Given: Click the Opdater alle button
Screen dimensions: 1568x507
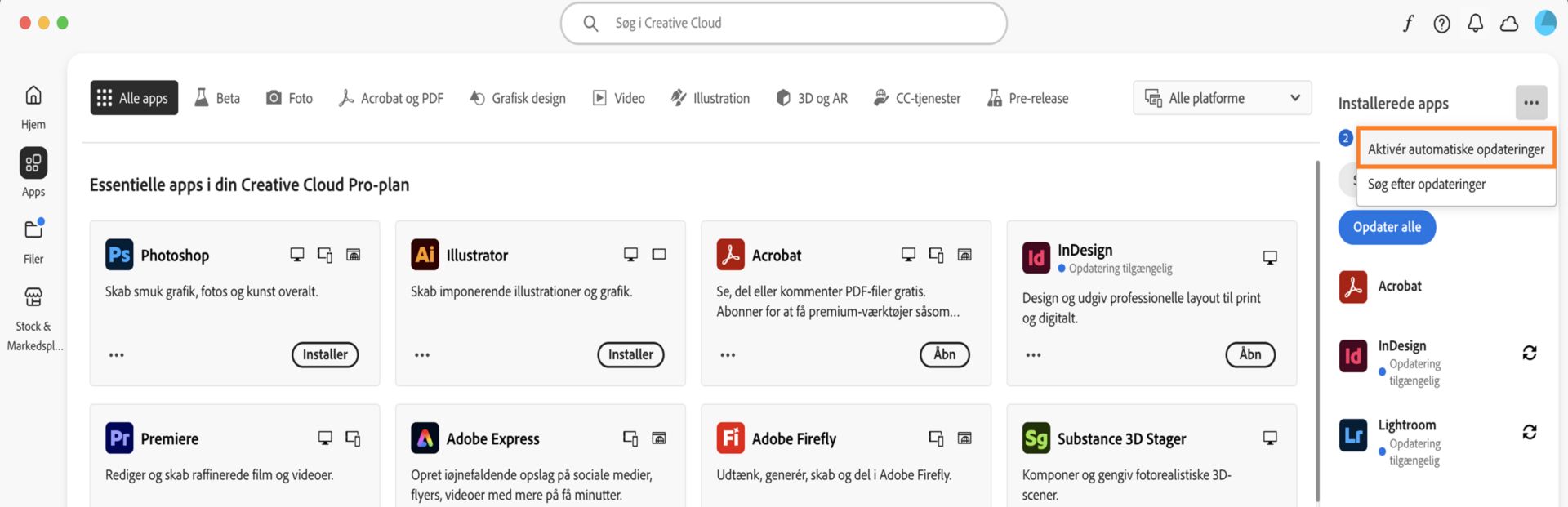Looking at the screenshot, I should pyautogui.click(x=1387, y=227).
